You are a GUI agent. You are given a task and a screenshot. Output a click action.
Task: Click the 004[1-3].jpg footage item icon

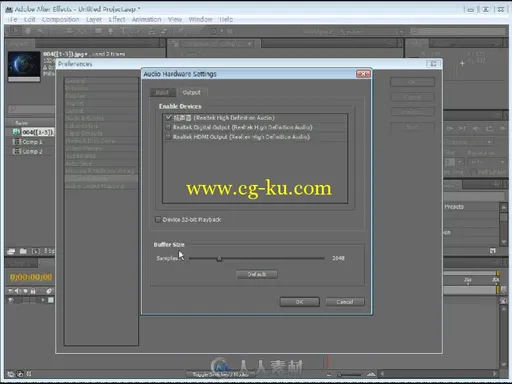point(16,132)
